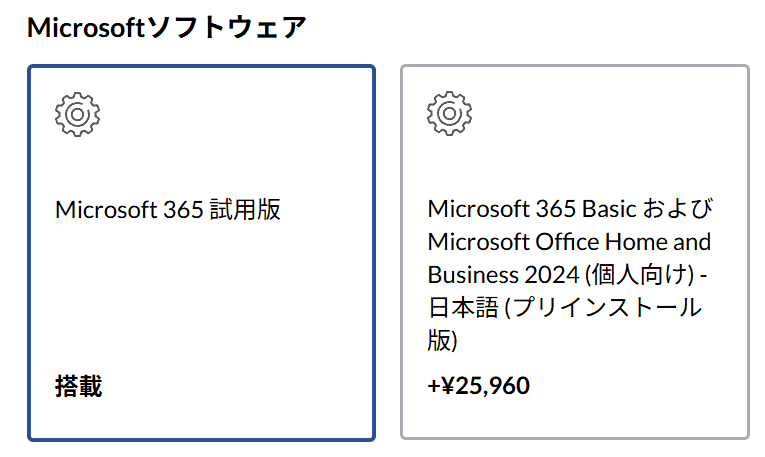Click empty space right of the +¥25,960 price

coord(640,386)
